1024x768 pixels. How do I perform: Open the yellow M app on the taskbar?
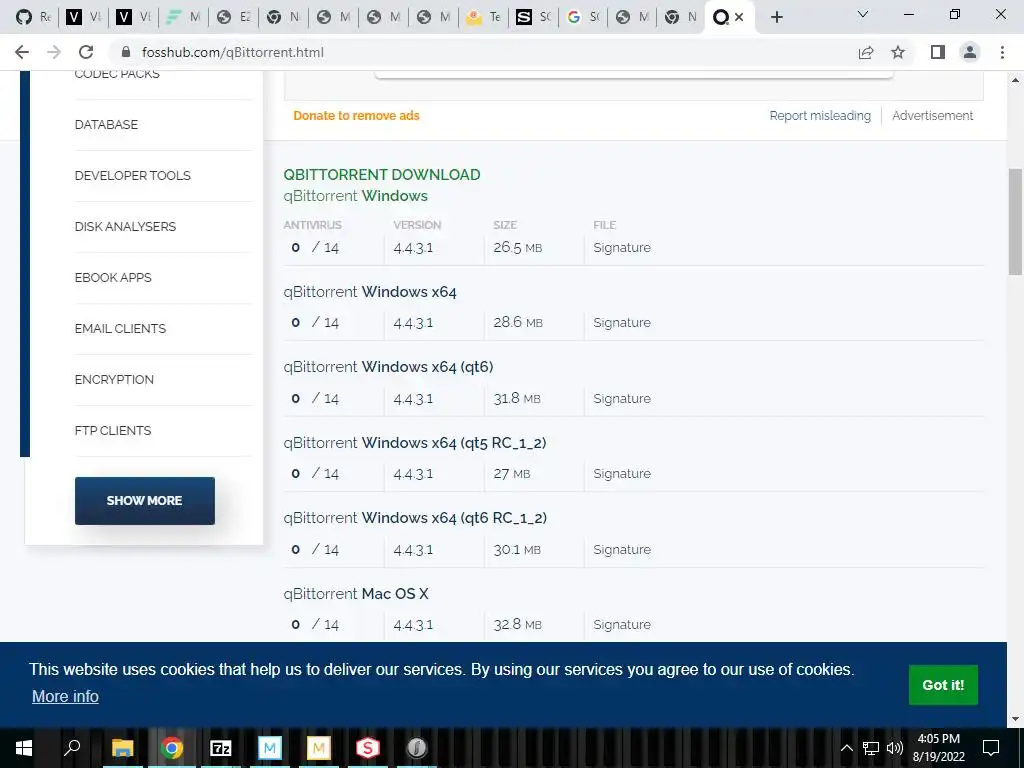coord(319,748)
